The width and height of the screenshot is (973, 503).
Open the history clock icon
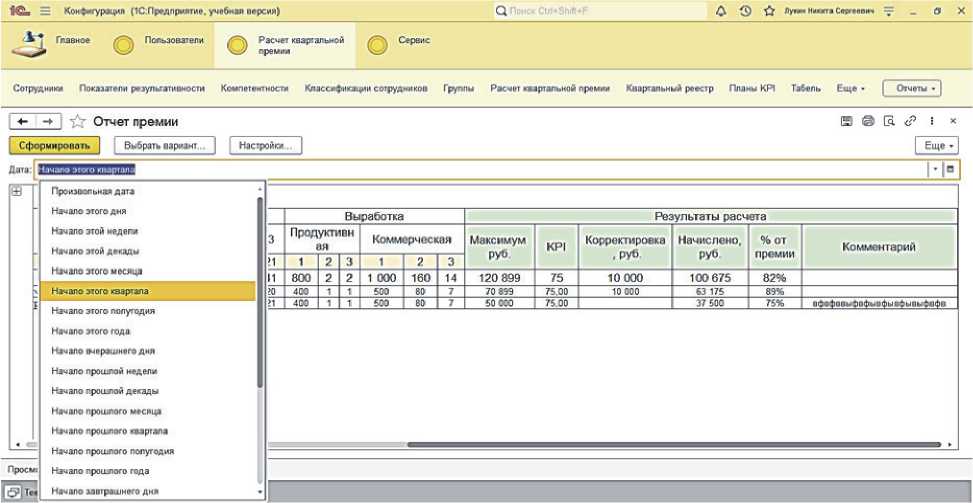[745, 10]
